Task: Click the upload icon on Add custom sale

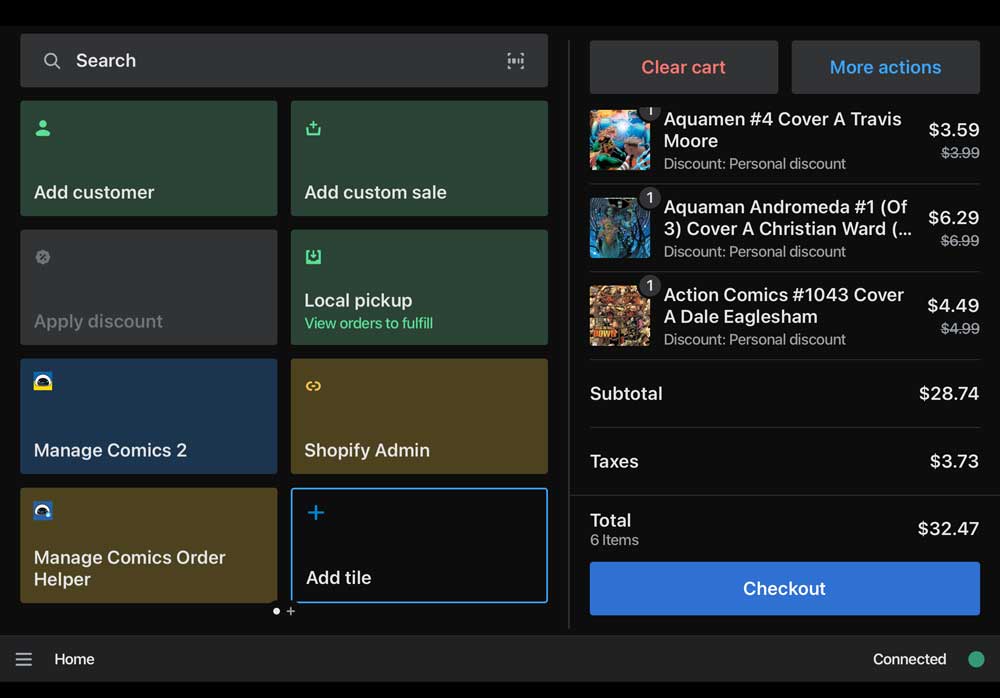Action: pos(313,128)
